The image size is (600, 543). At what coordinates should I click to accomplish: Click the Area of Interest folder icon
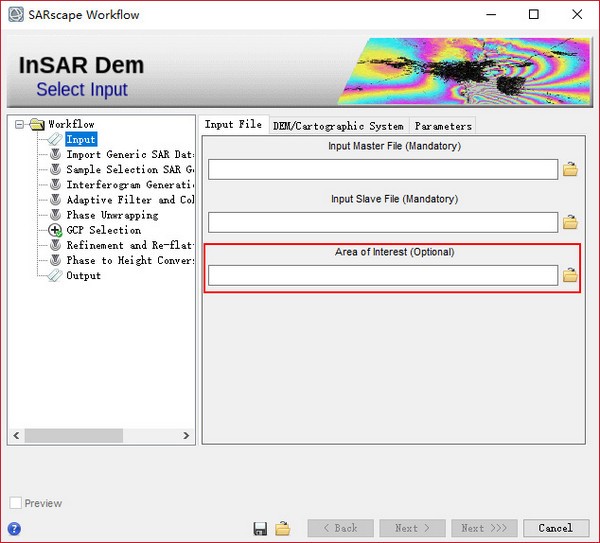(x=570, y=275)
